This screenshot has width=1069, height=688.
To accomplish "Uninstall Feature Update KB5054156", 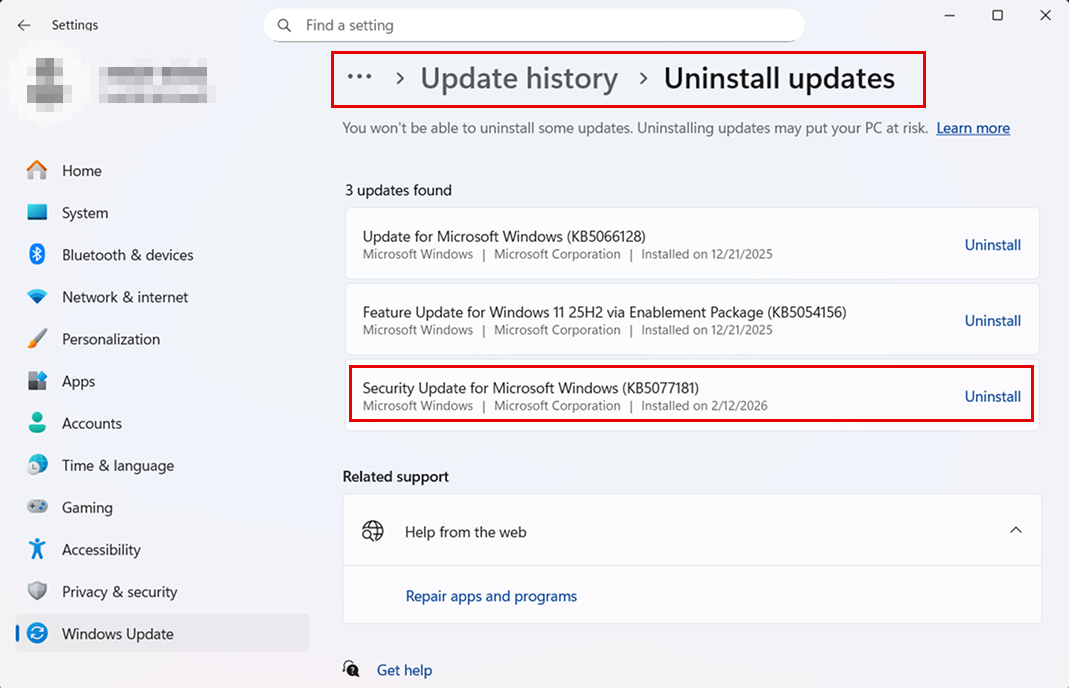I will pos(992,320).
